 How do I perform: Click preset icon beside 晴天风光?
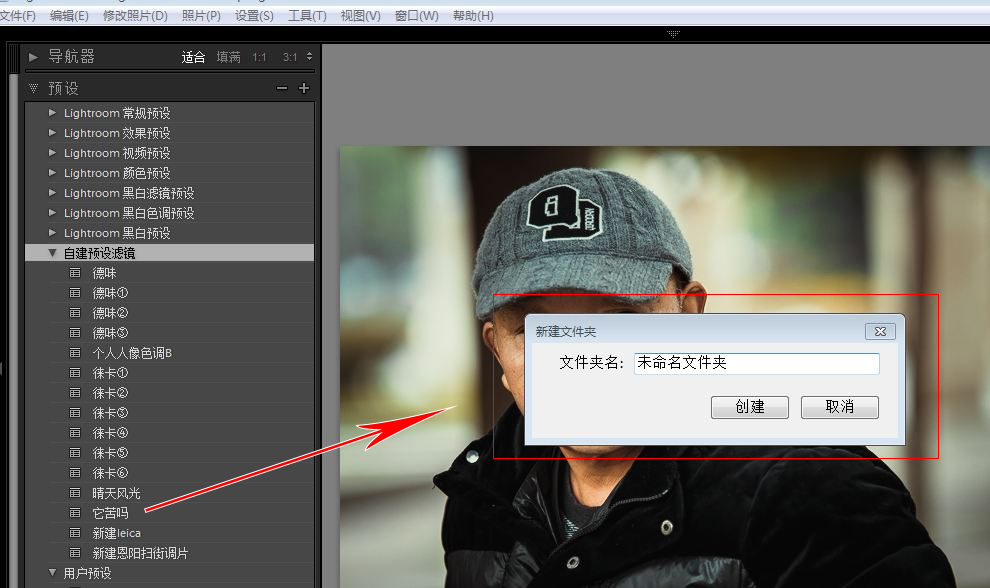(75, 493)
